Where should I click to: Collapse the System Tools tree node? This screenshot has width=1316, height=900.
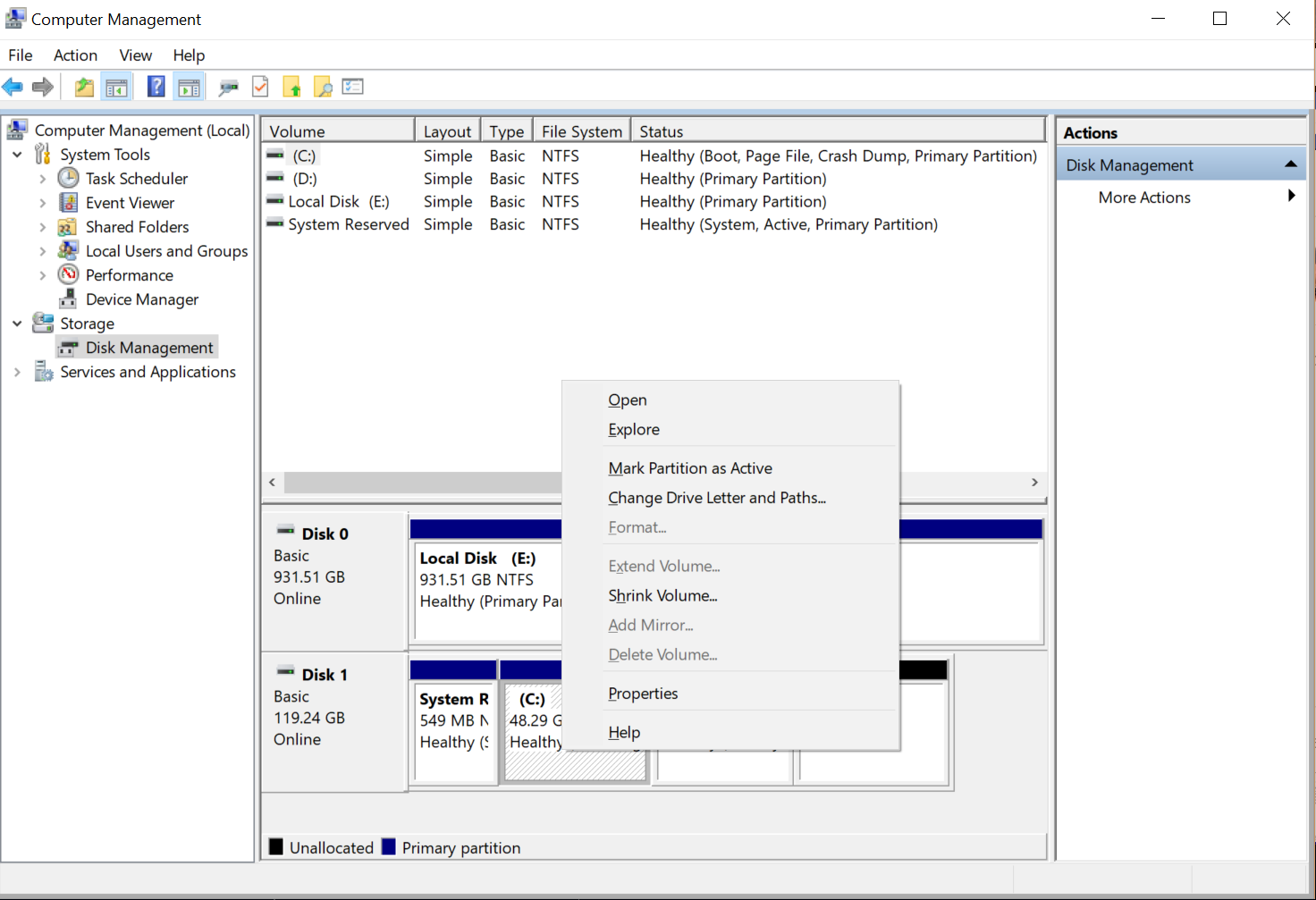pyautogui.click(x=17, y=155)
